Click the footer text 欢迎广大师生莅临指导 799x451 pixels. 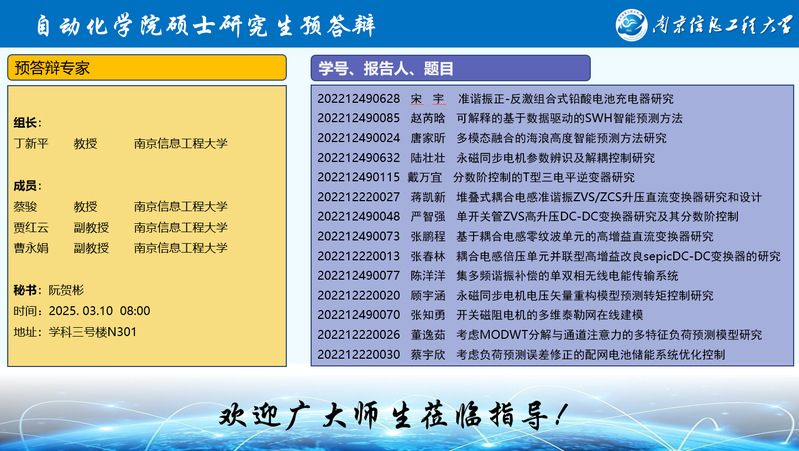[x=397, y=413]
